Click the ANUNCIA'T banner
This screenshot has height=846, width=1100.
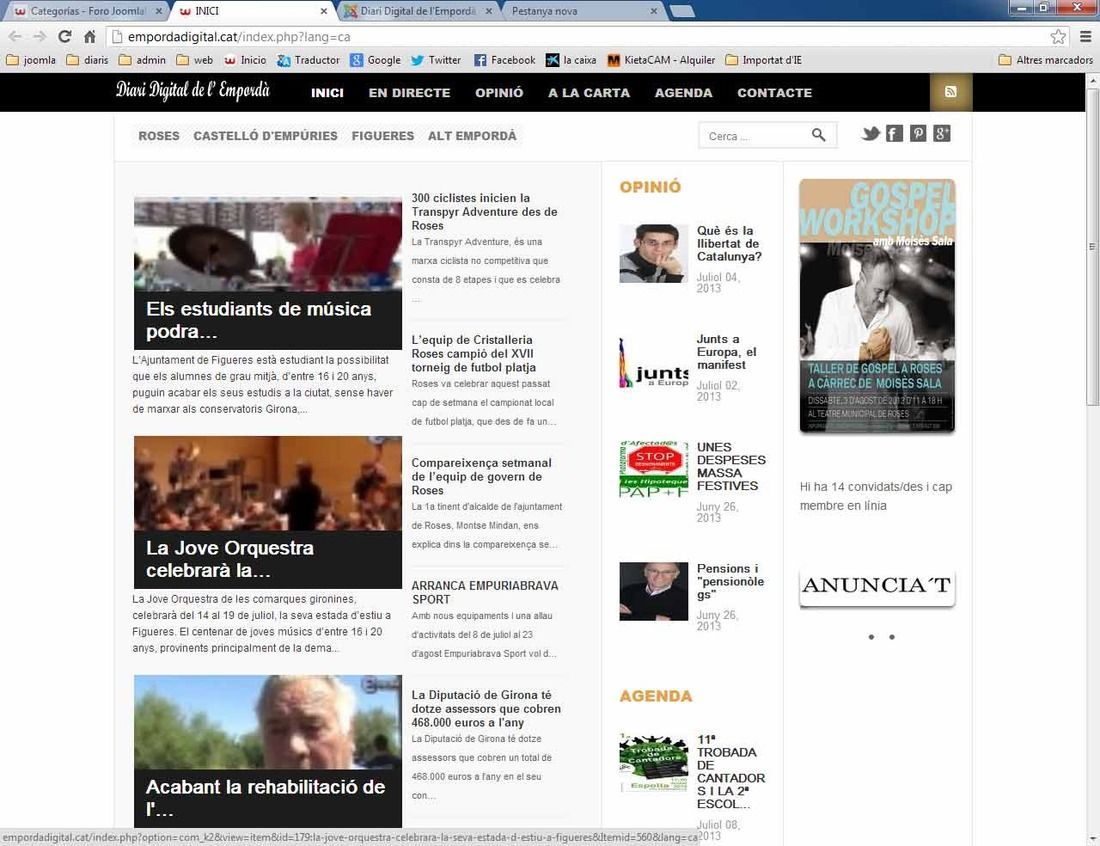877,586
